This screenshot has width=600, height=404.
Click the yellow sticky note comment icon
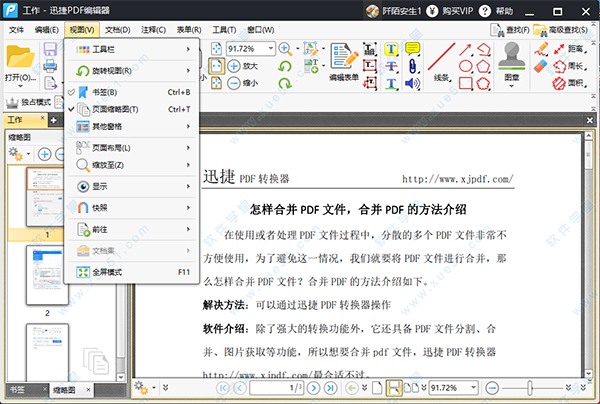(x=412, y=49)
